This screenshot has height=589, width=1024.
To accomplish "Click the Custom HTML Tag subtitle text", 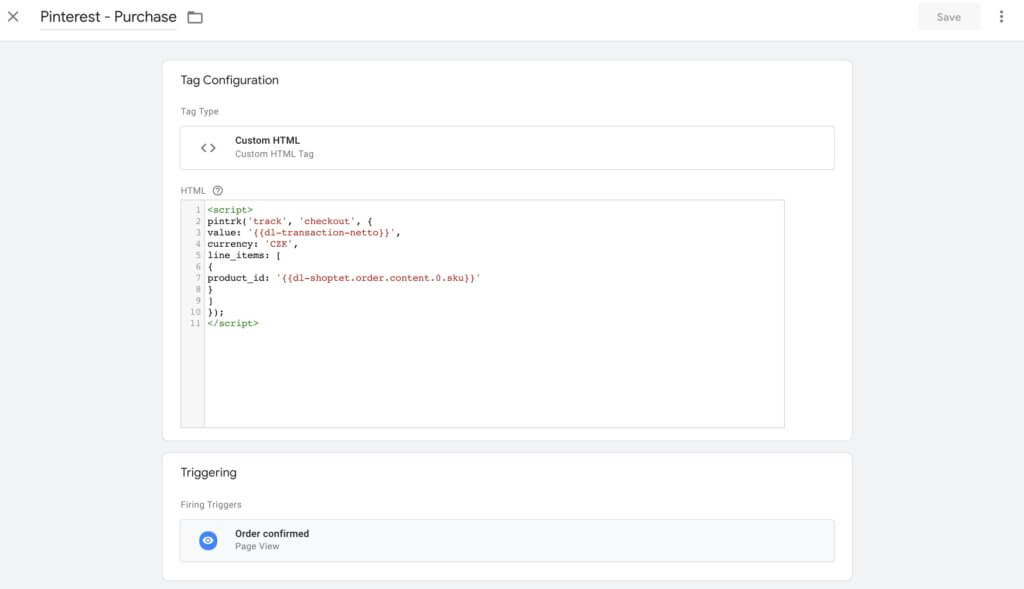I will (x=274, y=154).
